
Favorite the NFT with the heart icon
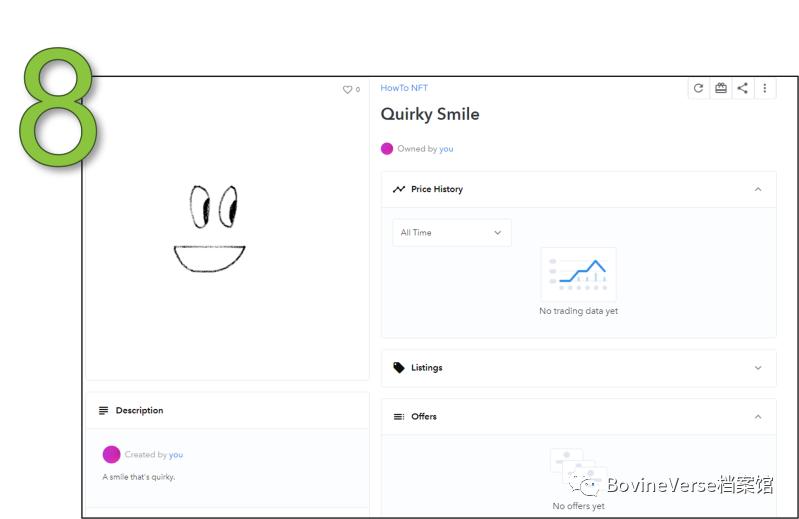347,90
